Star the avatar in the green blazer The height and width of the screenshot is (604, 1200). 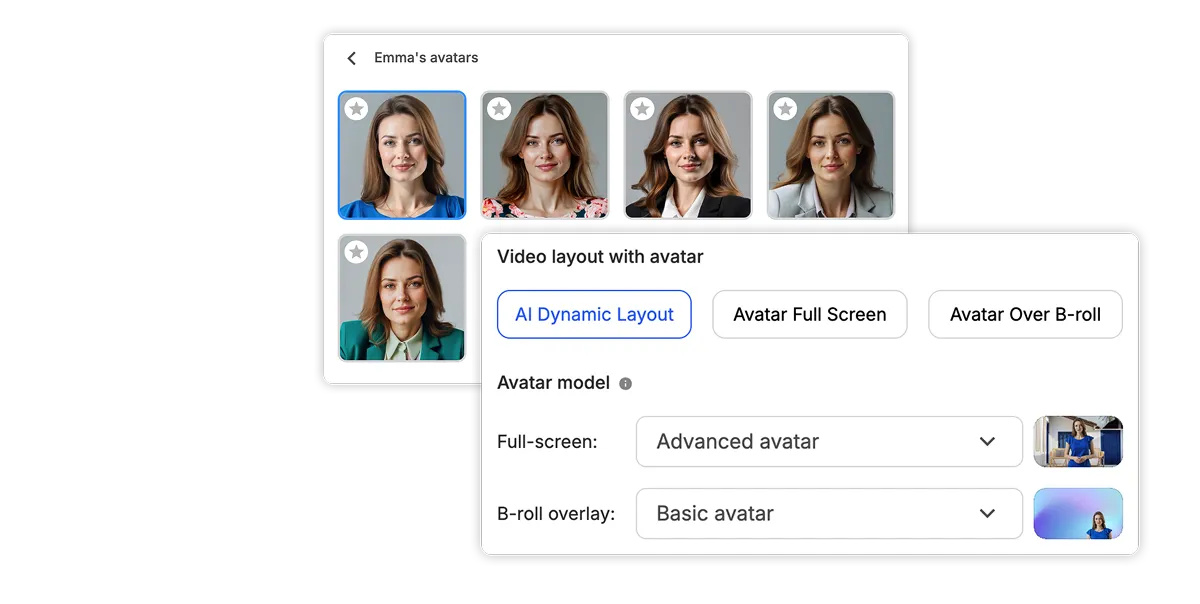point(356,252)
